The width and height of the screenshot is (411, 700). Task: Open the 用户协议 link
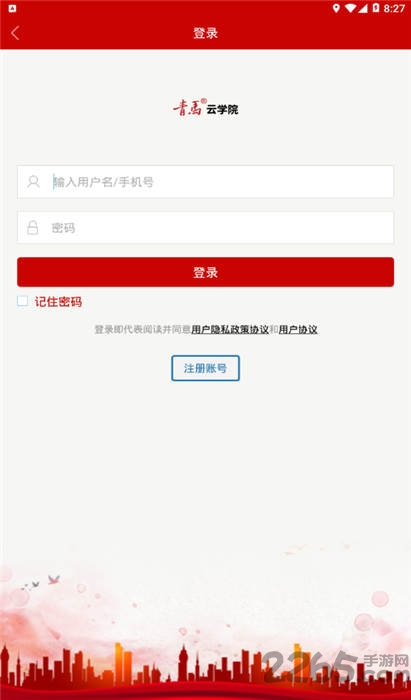click(298, 330)
